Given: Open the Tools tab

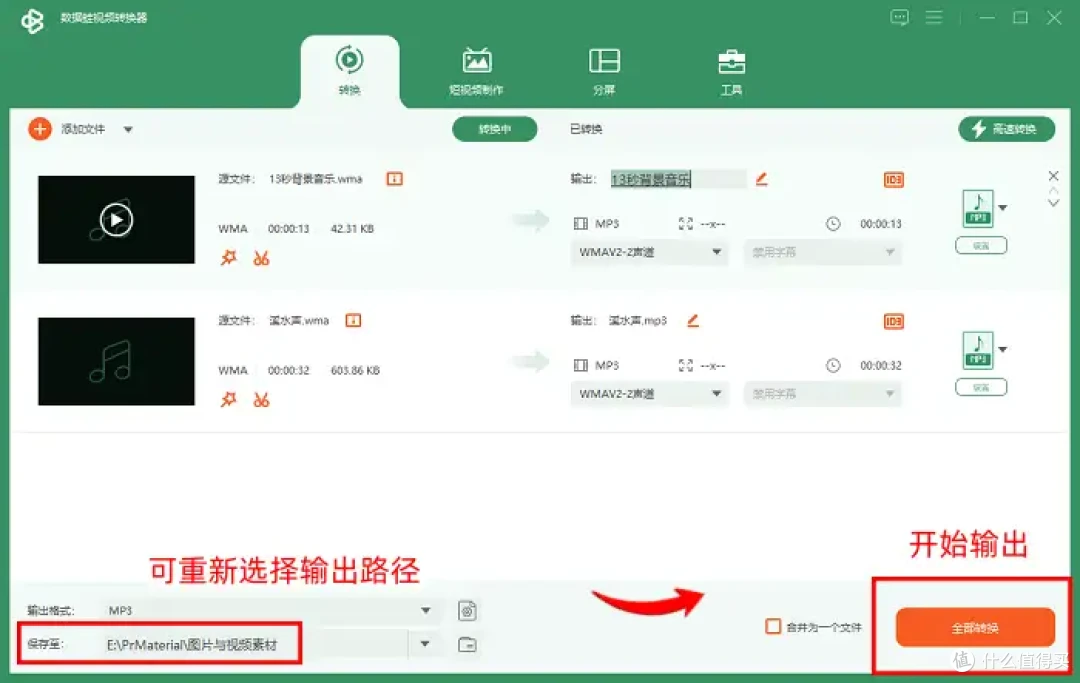Looking at the screenshot, I should pos(731,71).
